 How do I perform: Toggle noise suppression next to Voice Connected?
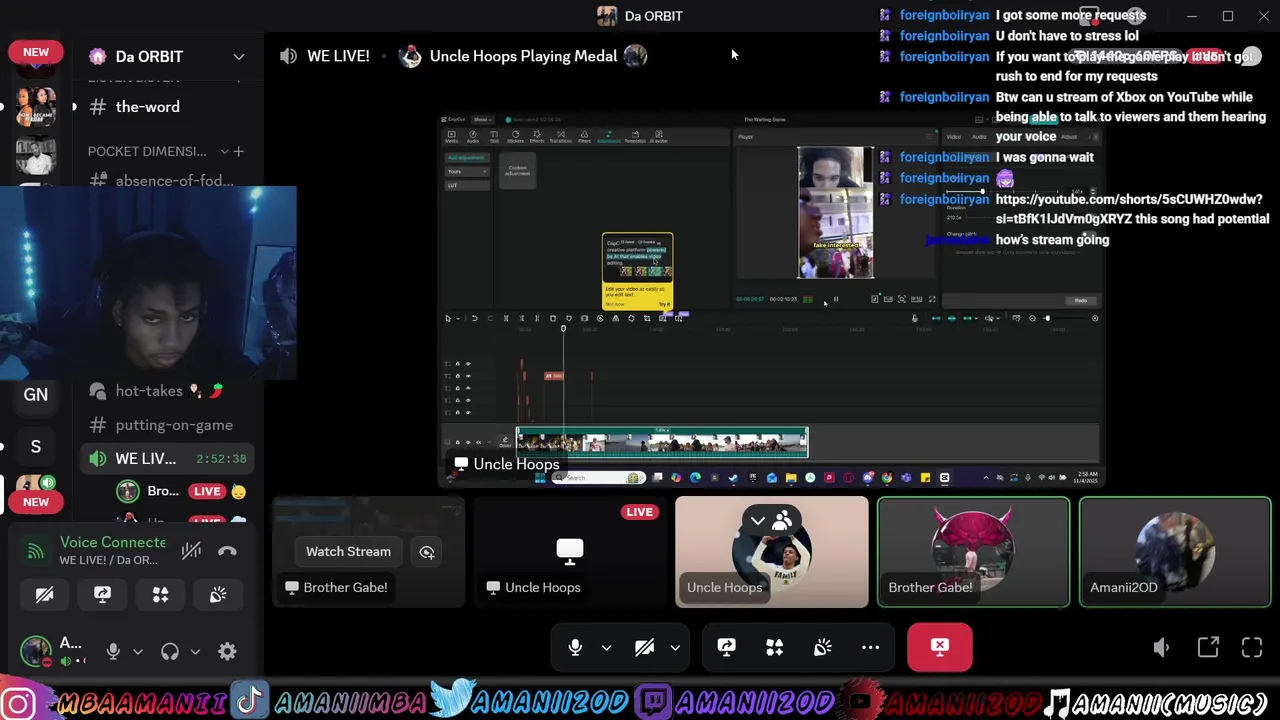point(191,551)
